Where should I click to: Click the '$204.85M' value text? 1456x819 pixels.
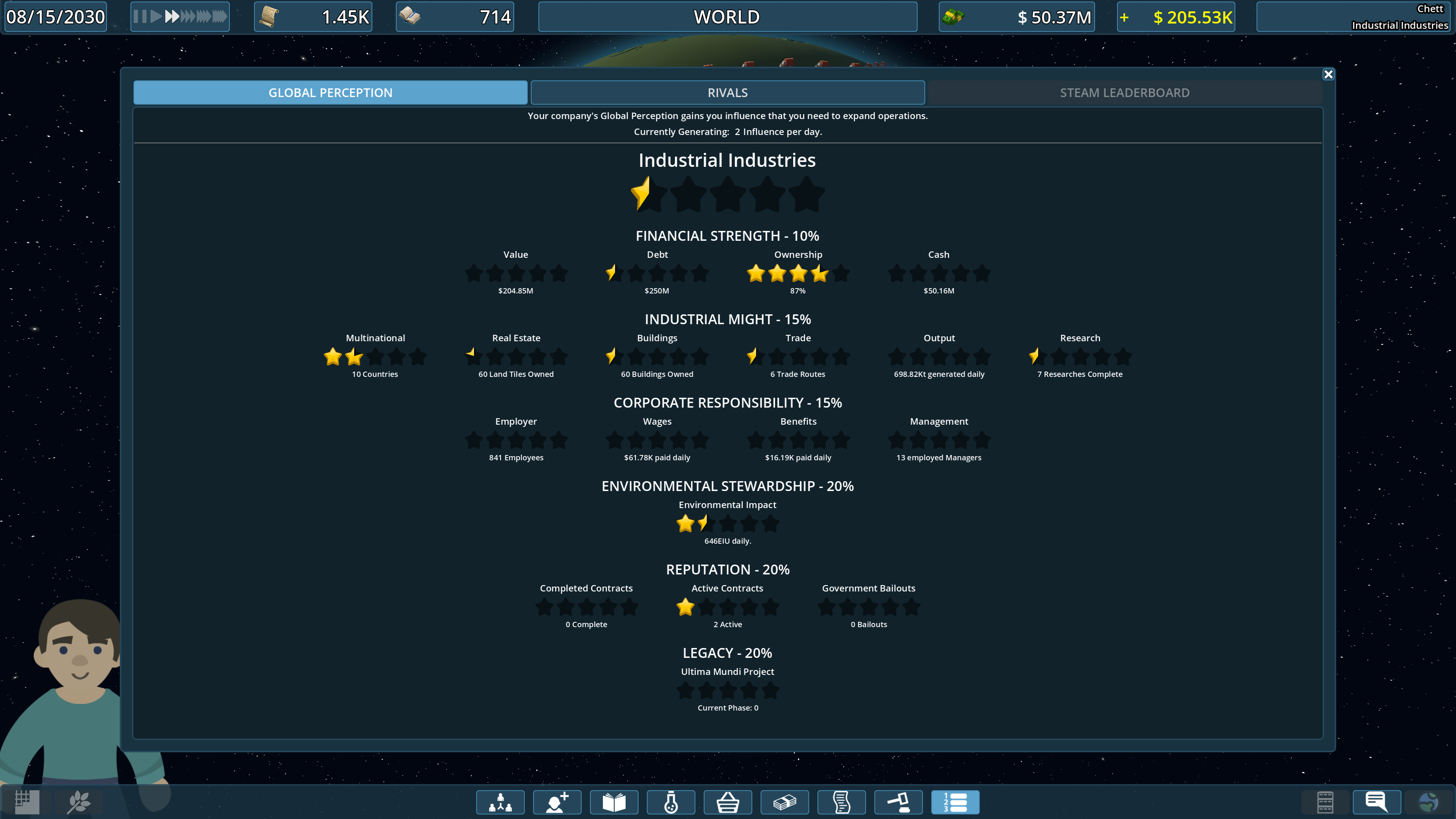(516, 291)
